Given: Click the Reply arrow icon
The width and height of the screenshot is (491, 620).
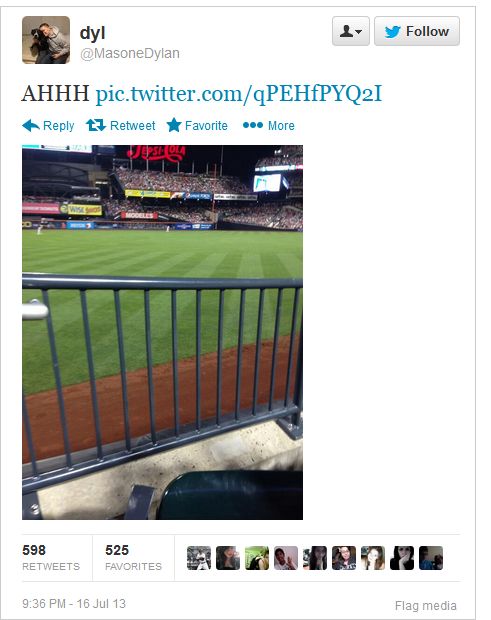Looking at the screenshot, I should pyautogui.click(x=31, y=125).
